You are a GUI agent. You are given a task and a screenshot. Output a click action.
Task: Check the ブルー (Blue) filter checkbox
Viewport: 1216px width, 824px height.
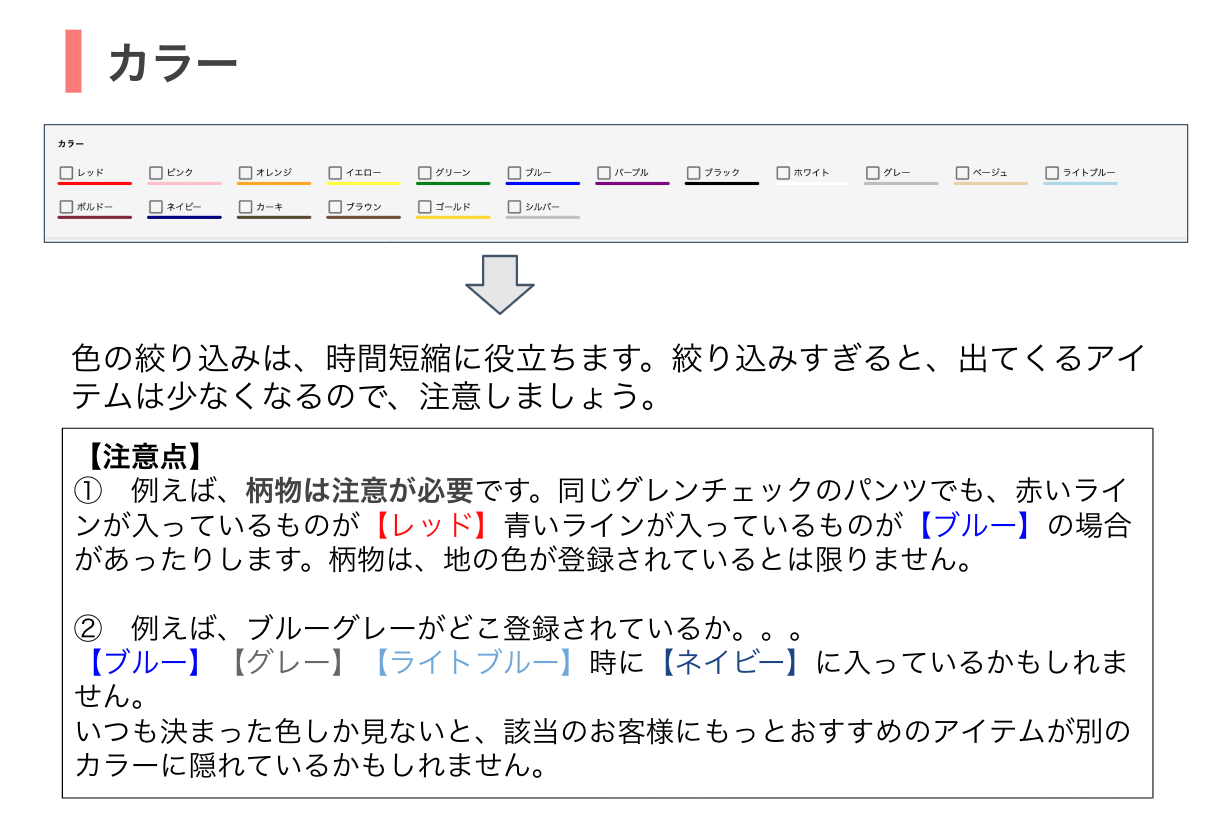[x=514, y=173]
